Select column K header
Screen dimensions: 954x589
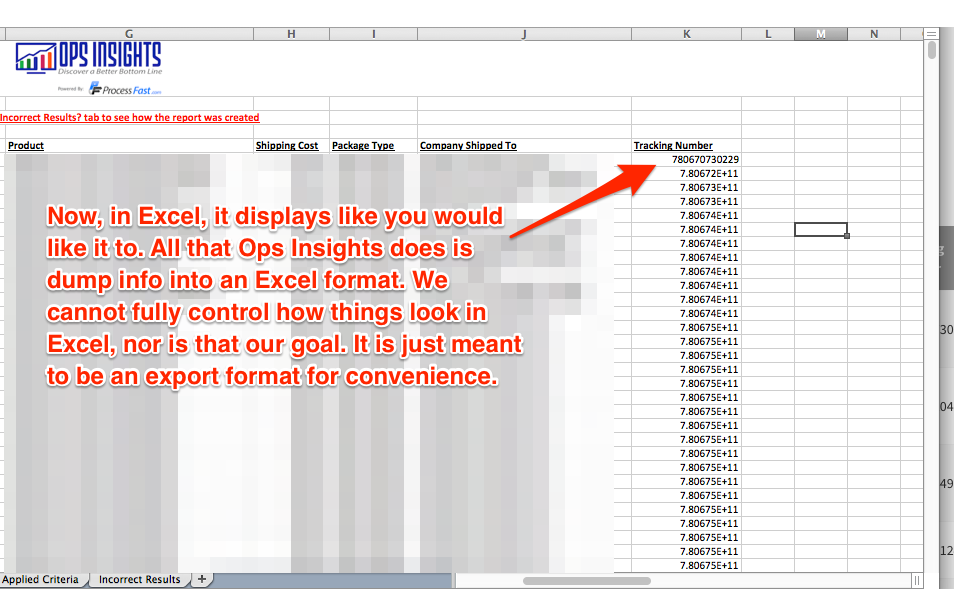pos(686,34)
